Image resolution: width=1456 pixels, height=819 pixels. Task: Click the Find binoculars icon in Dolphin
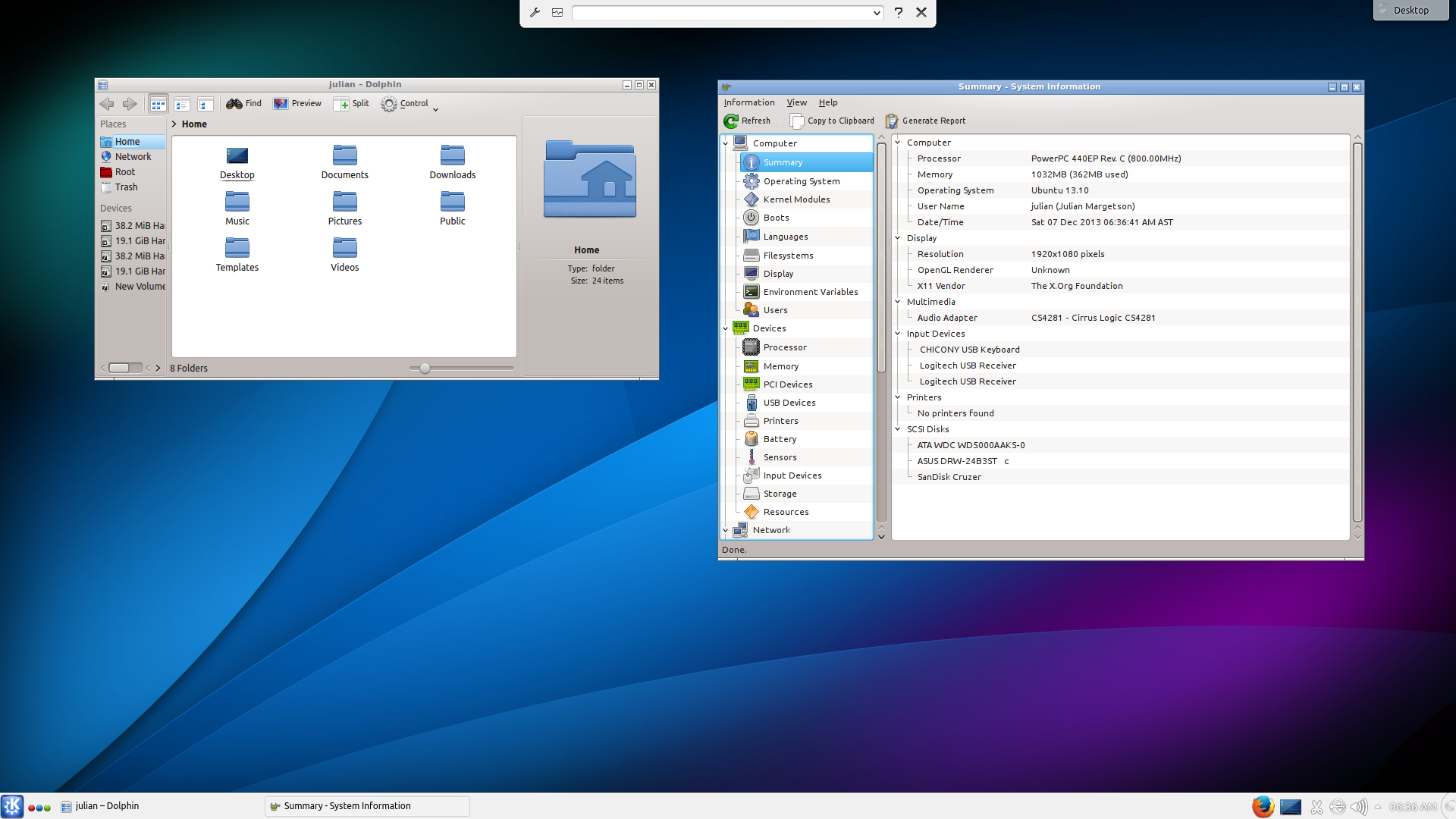(x=234, y=104)
